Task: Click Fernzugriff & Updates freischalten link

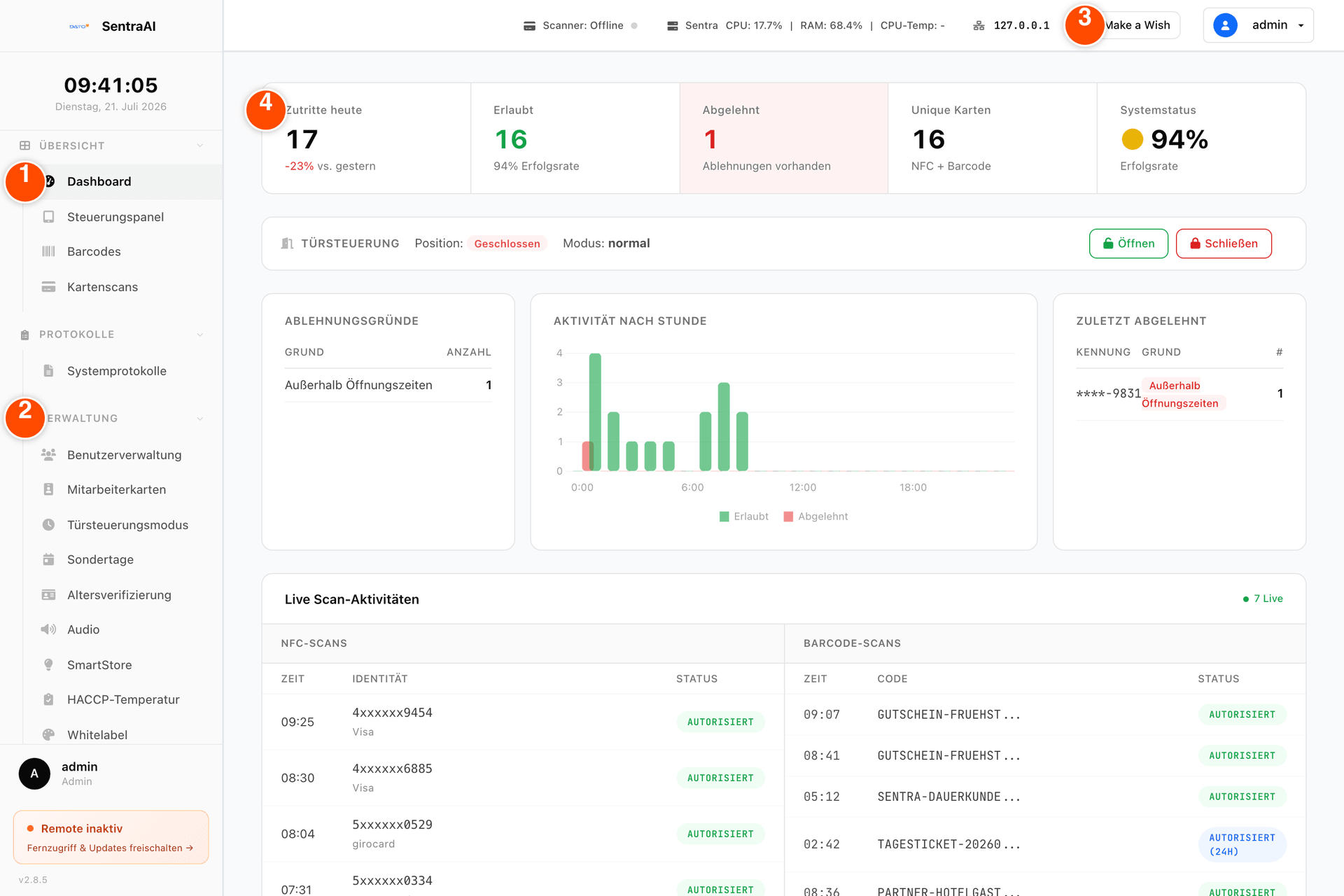Action: point(110,848)
